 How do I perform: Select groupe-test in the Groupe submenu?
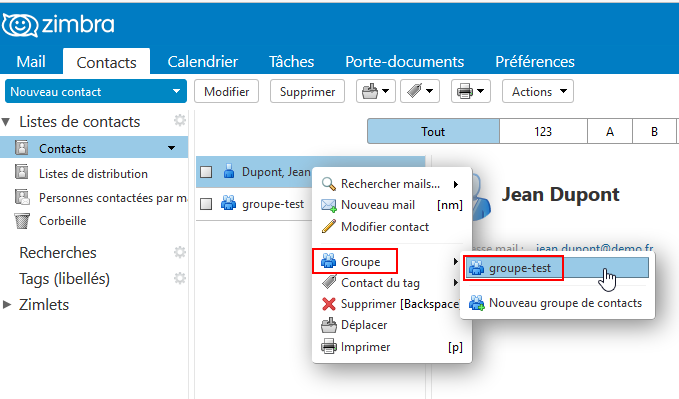tap(557, 268)
